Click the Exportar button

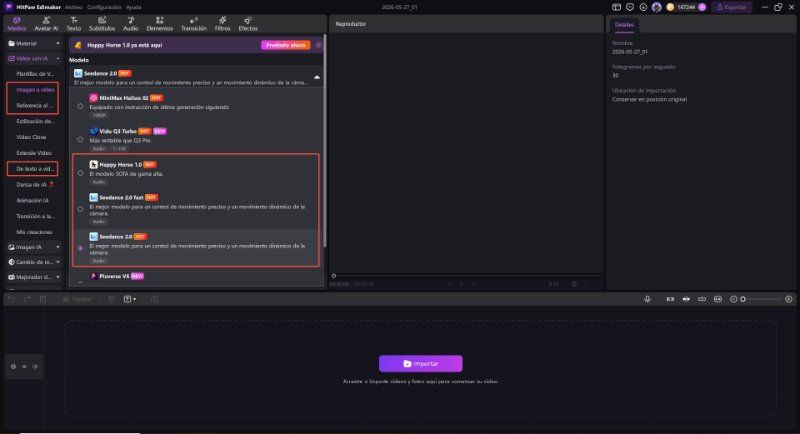pyautogui.click(x=732, y=7)
